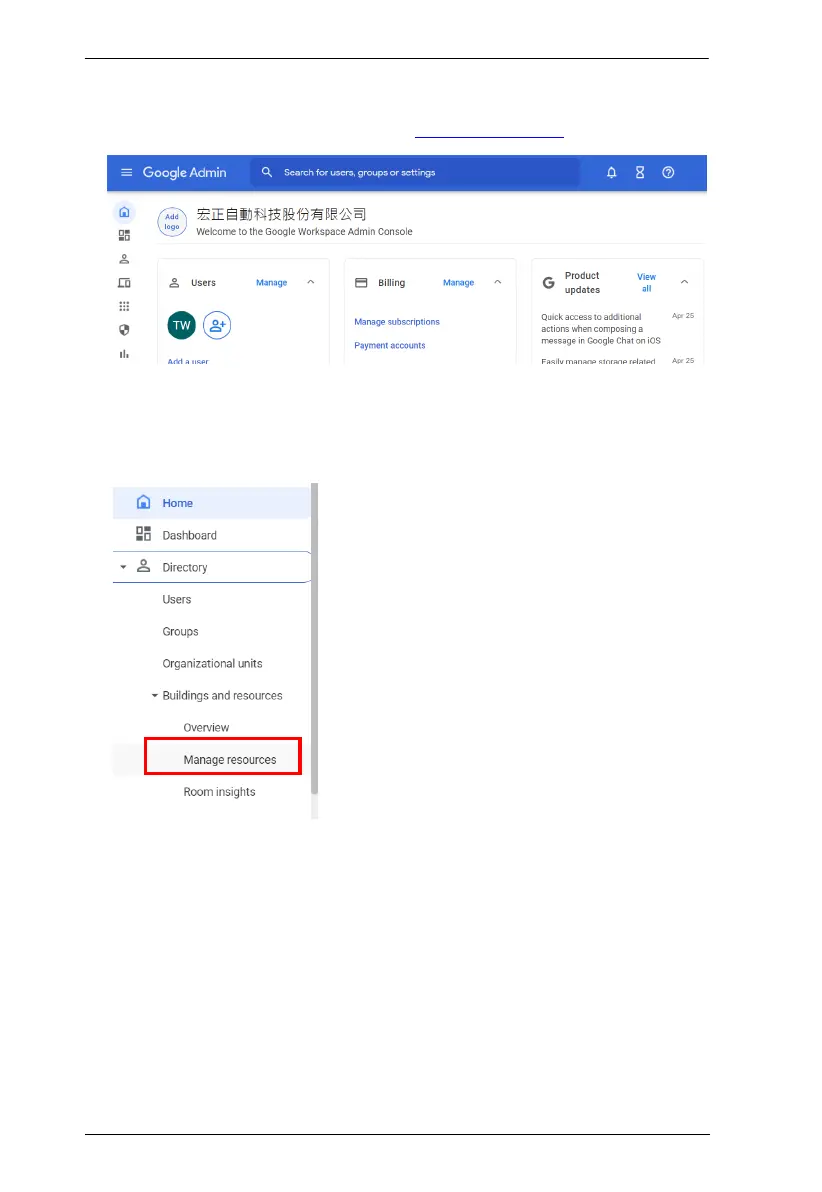Click View all product updates

(646, 283)
